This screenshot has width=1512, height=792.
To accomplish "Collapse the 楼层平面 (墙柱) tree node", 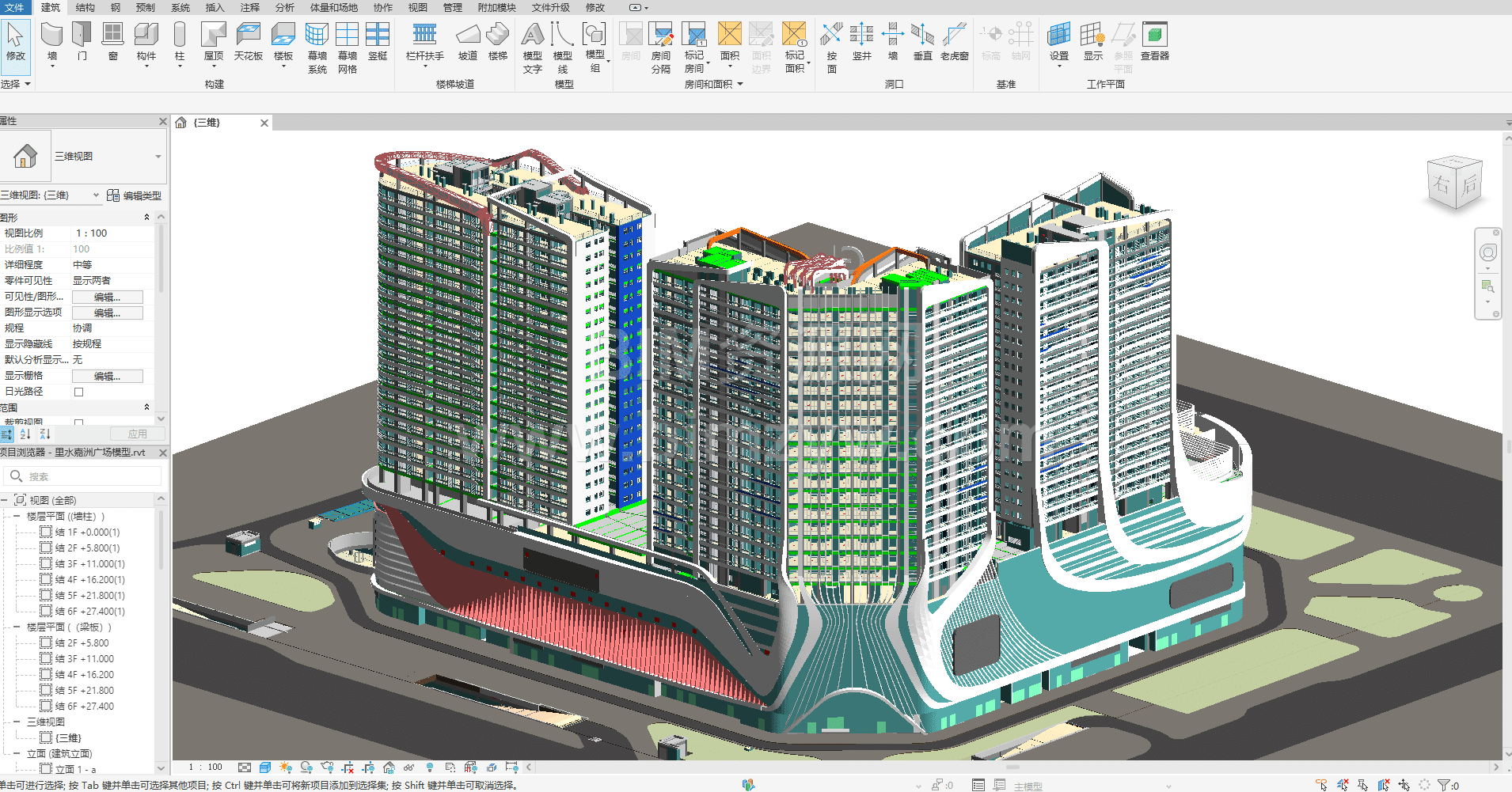I will [x=17, y=516].
